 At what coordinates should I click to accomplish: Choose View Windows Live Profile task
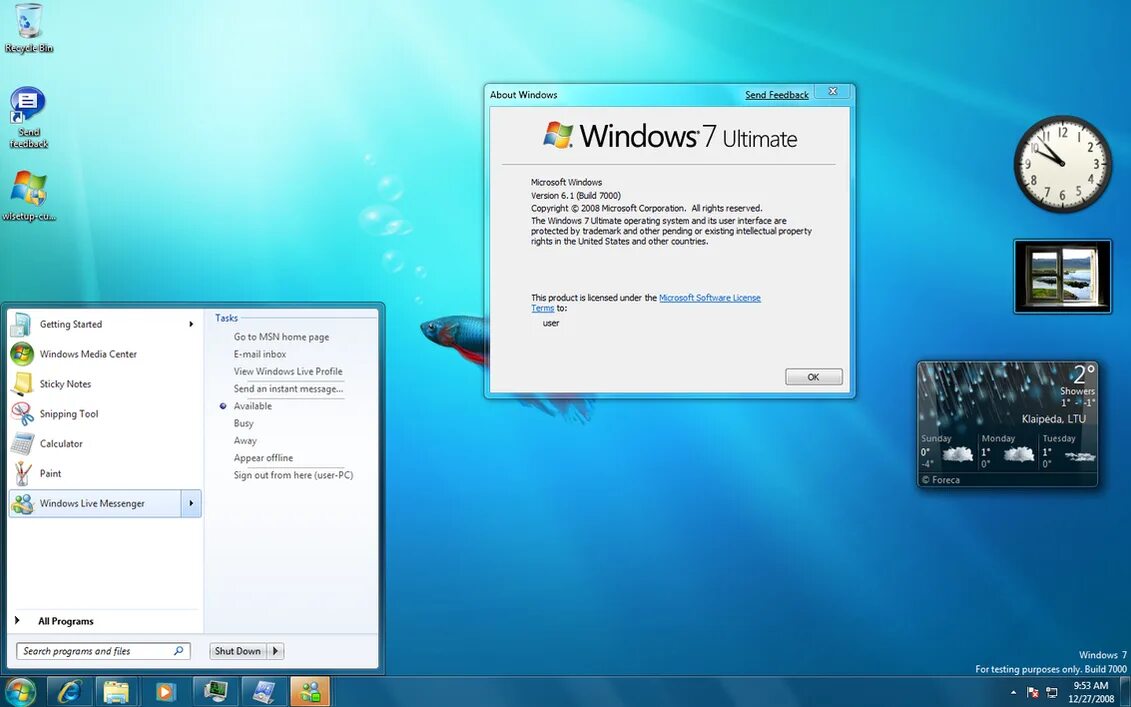(x=288, y=372)
